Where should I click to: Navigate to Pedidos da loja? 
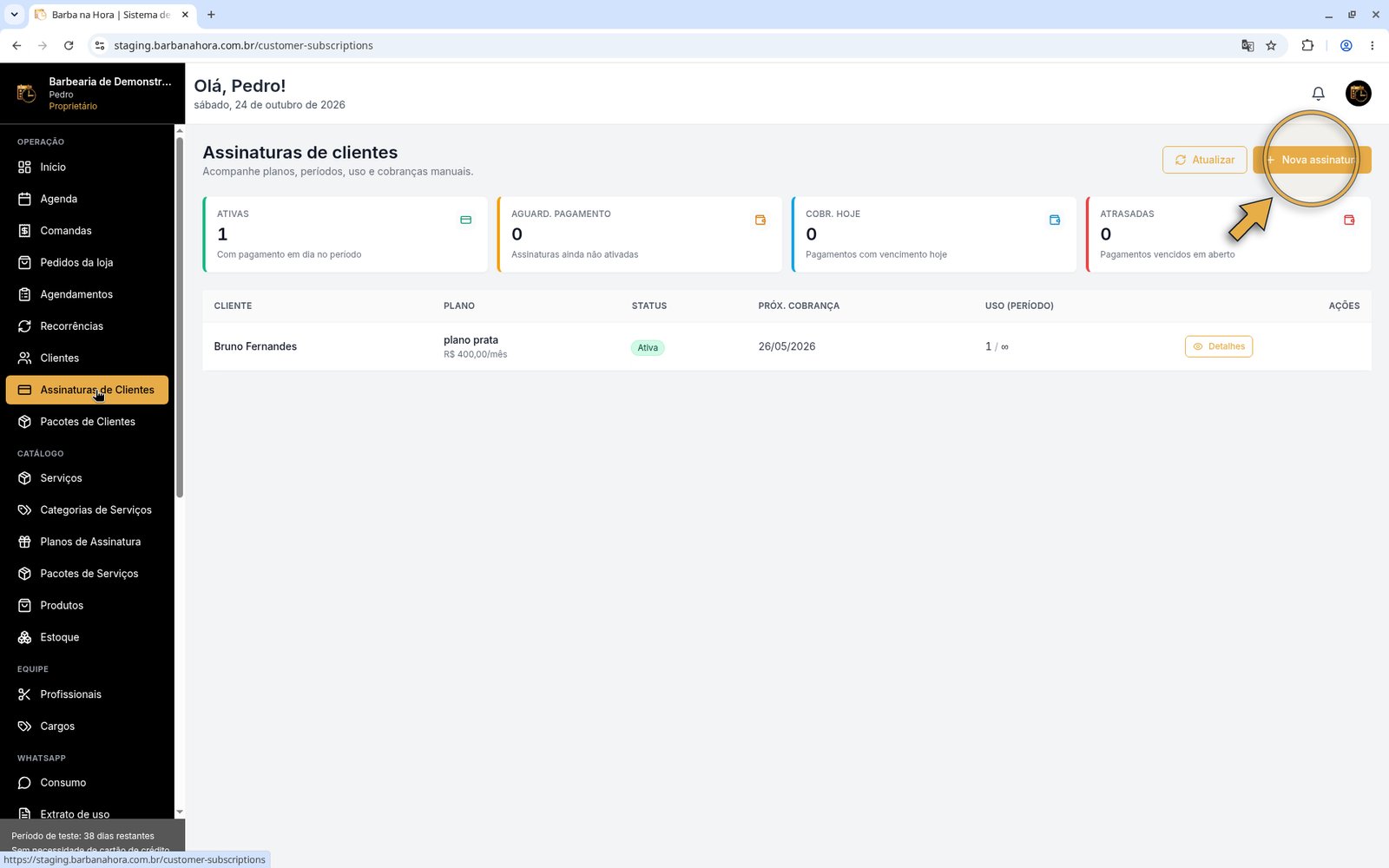[87, 262]
